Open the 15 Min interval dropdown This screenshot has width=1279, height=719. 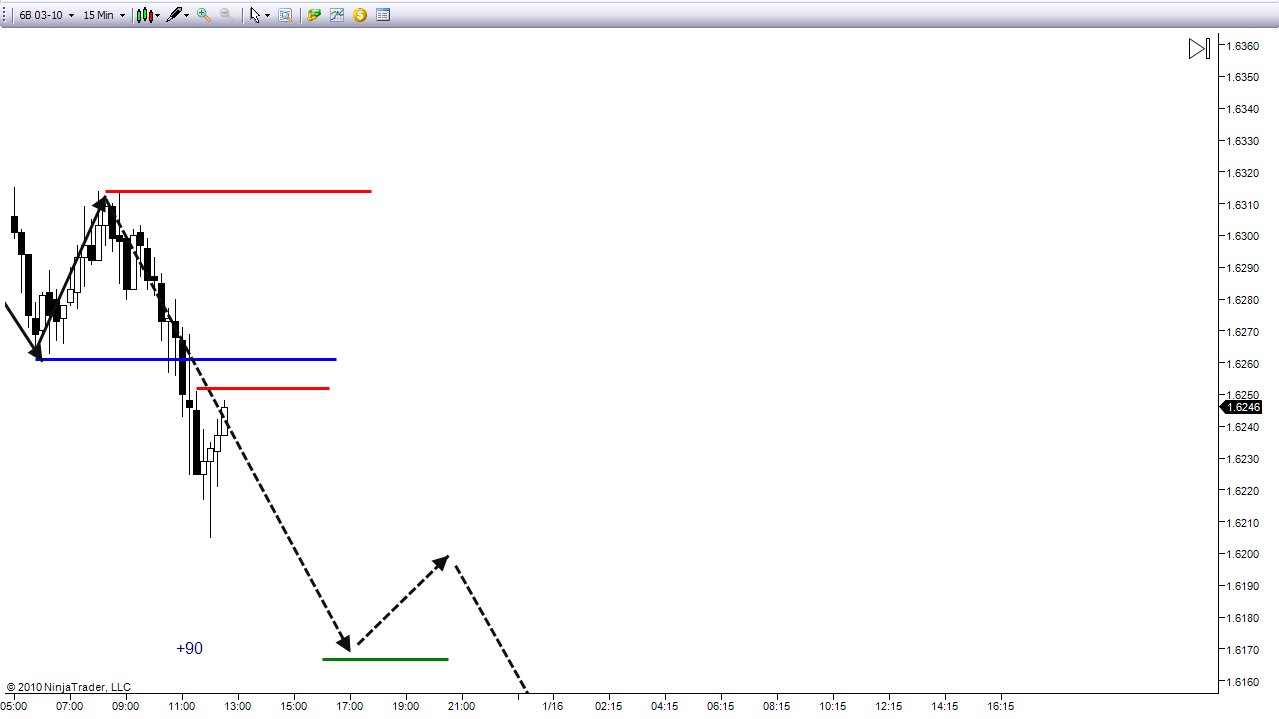click(104, 15)
